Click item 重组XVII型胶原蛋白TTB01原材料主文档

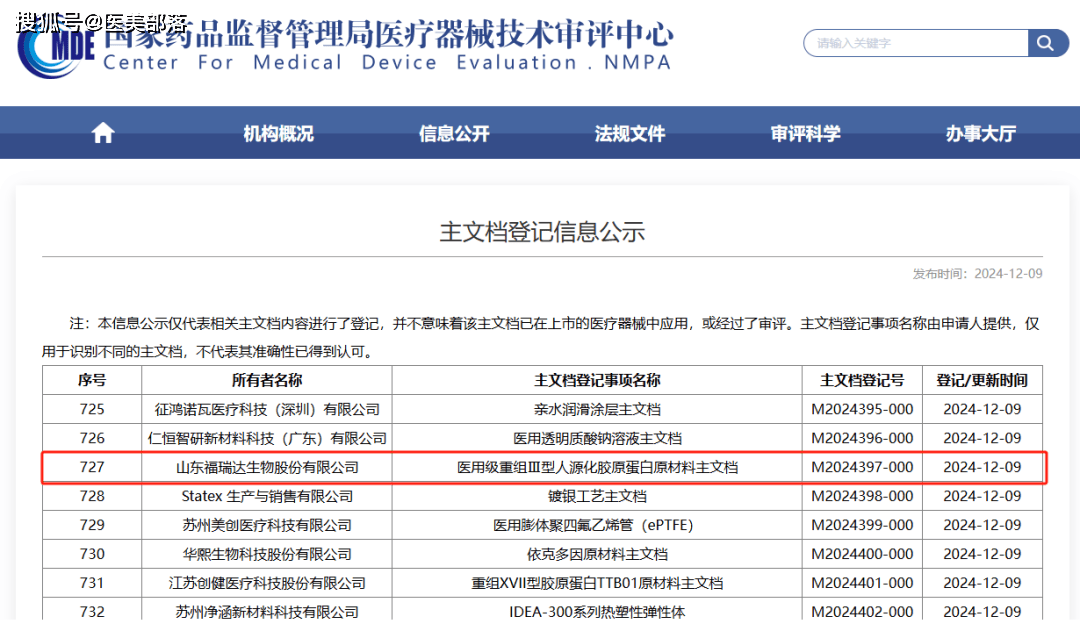tap(597, 583)
